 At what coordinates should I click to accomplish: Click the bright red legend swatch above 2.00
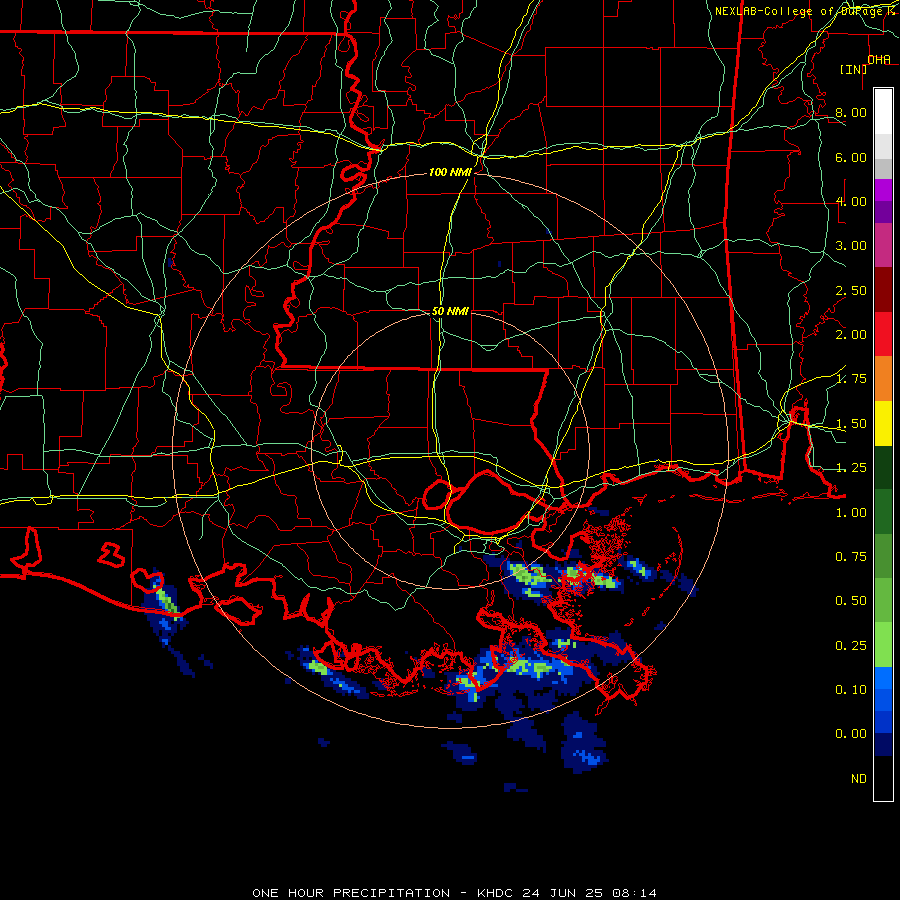pos(883,334)
